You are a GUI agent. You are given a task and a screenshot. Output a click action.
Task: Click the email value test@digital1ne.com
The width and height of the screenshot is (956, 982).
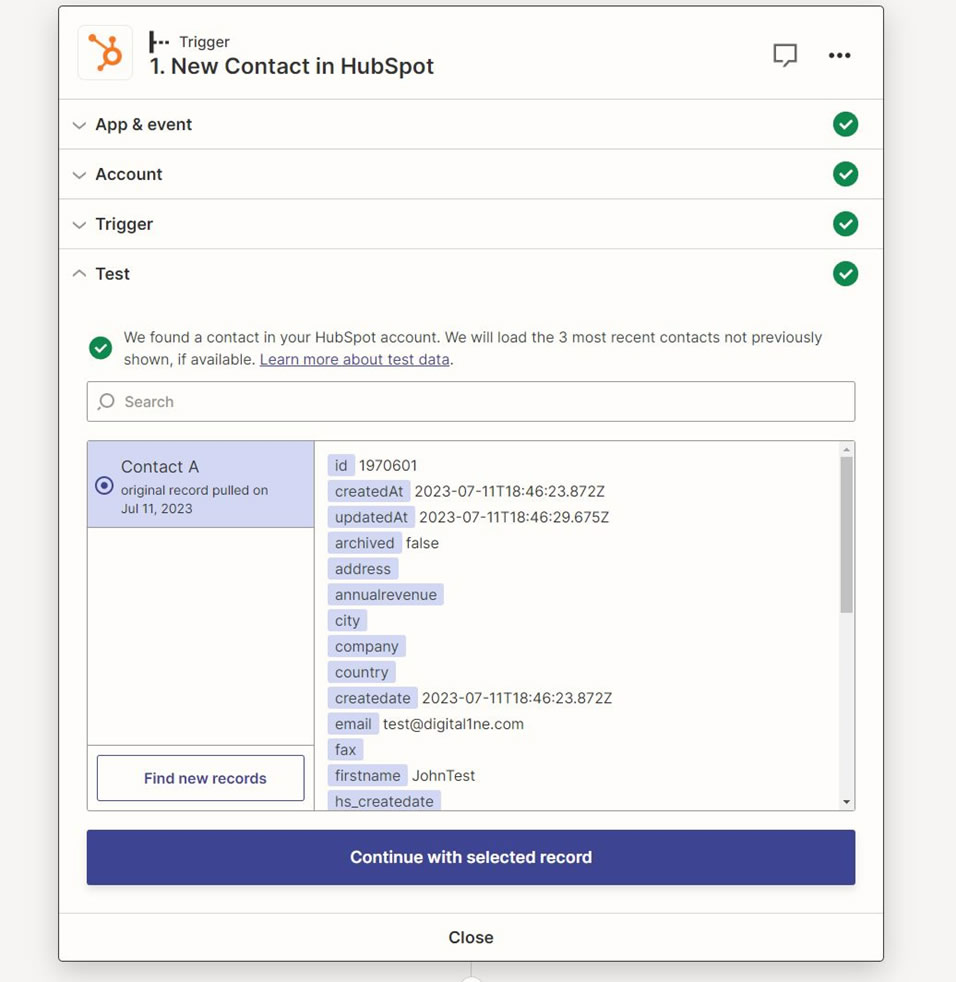pos(453,724)
